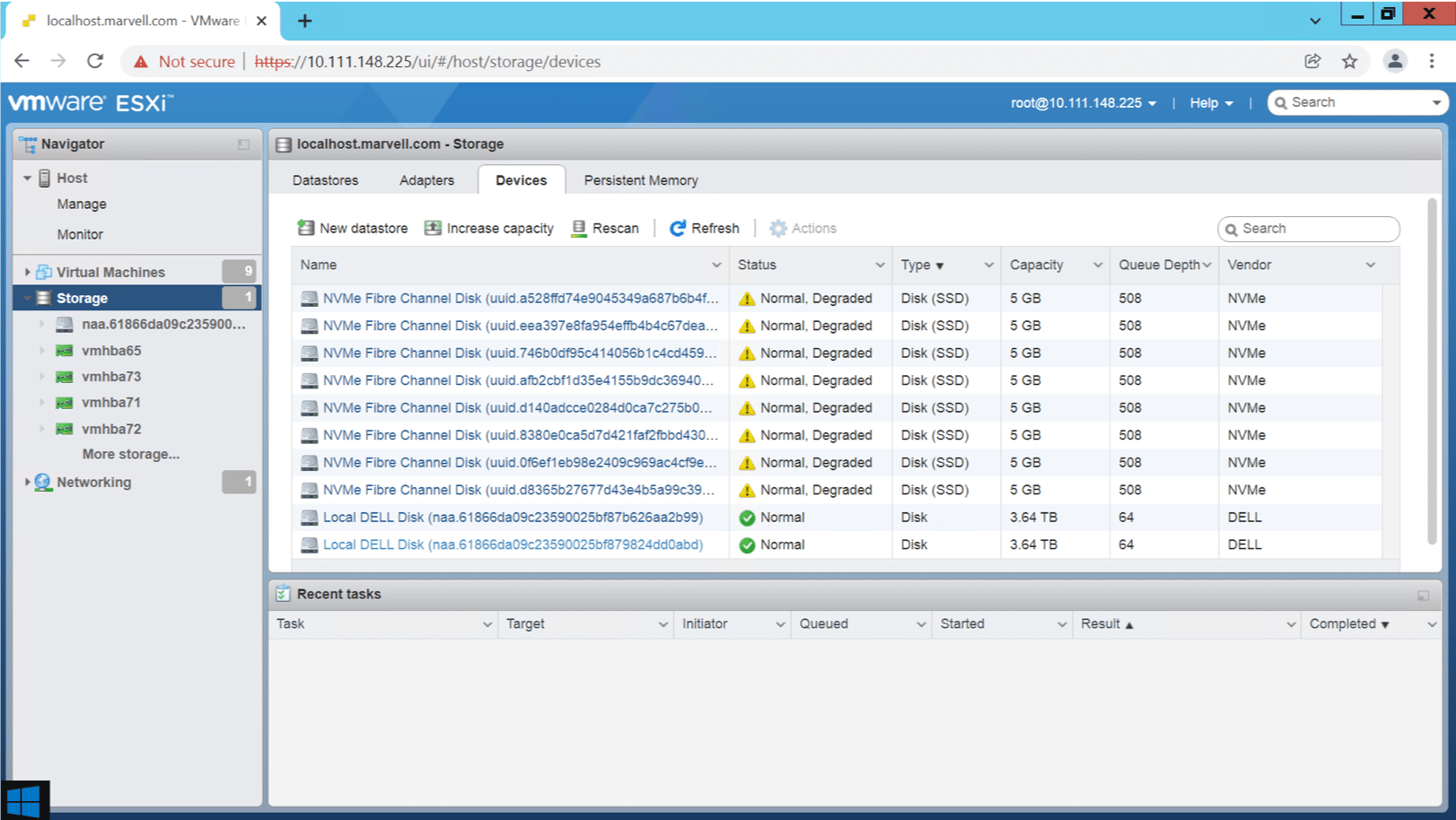Click the browser address bar URL
Viewport: 1456px width, 820px height.
click(x=428, y=62)
